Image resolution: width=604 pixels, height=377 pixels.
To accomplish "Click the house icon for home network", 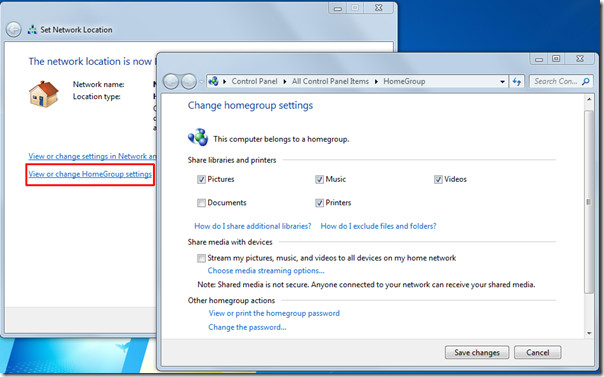I will (x=44, y=94).
